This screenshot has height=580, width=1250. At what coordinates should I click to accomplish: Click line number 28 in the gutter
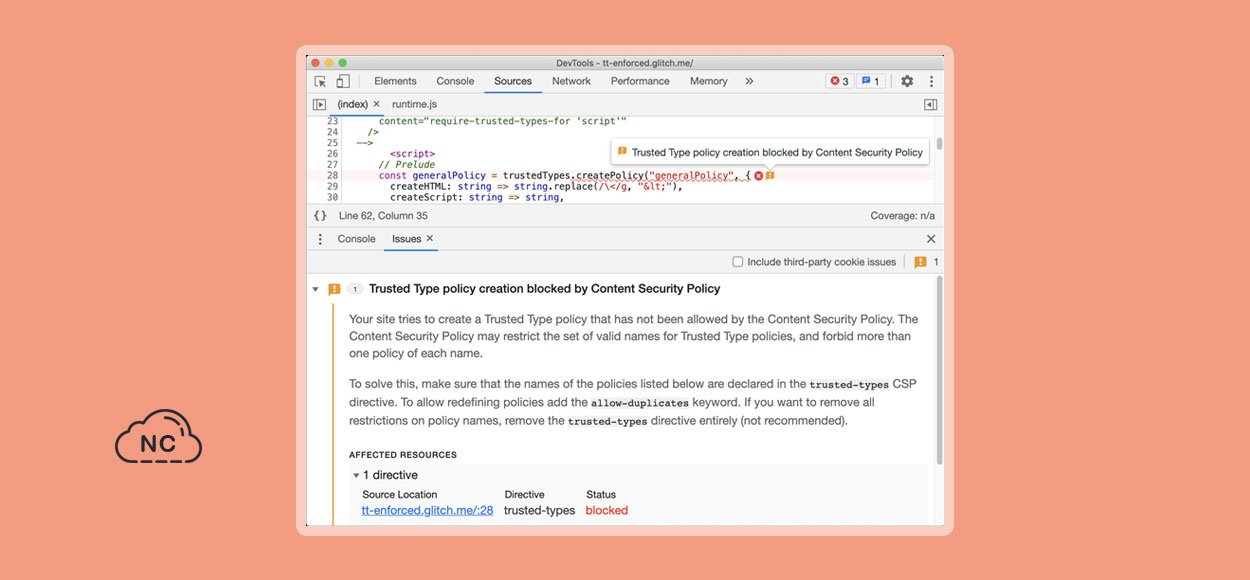[x=332, y=176]
